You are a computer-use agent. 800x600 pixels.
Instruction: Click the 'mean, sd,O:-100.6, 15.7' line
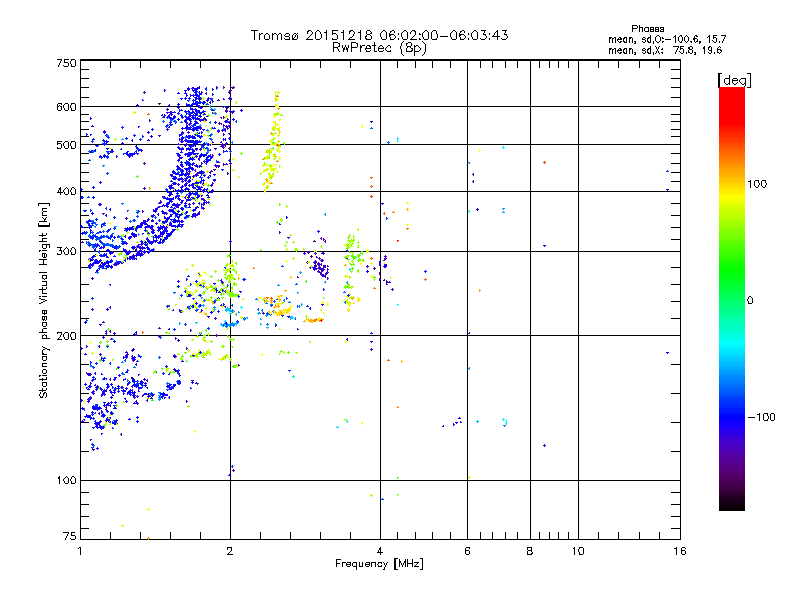click(x=667, y=39)
